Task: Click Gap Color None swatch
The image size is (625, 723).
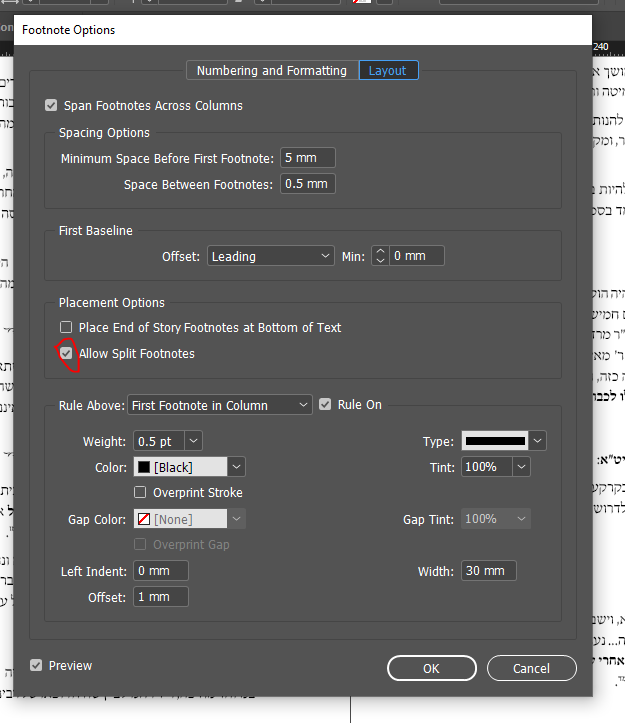Action: (x=144, y=519)
